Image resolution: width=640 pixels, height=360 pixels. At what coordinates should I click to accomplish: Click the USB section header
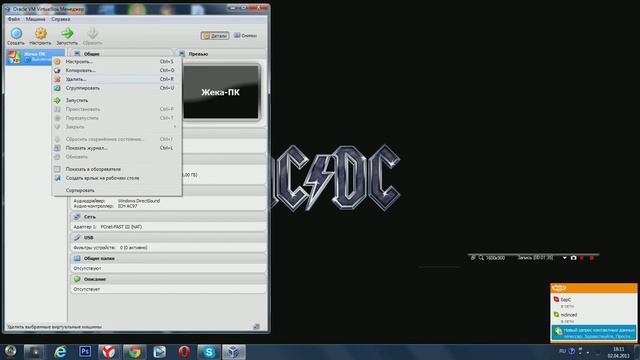point(168,238)
